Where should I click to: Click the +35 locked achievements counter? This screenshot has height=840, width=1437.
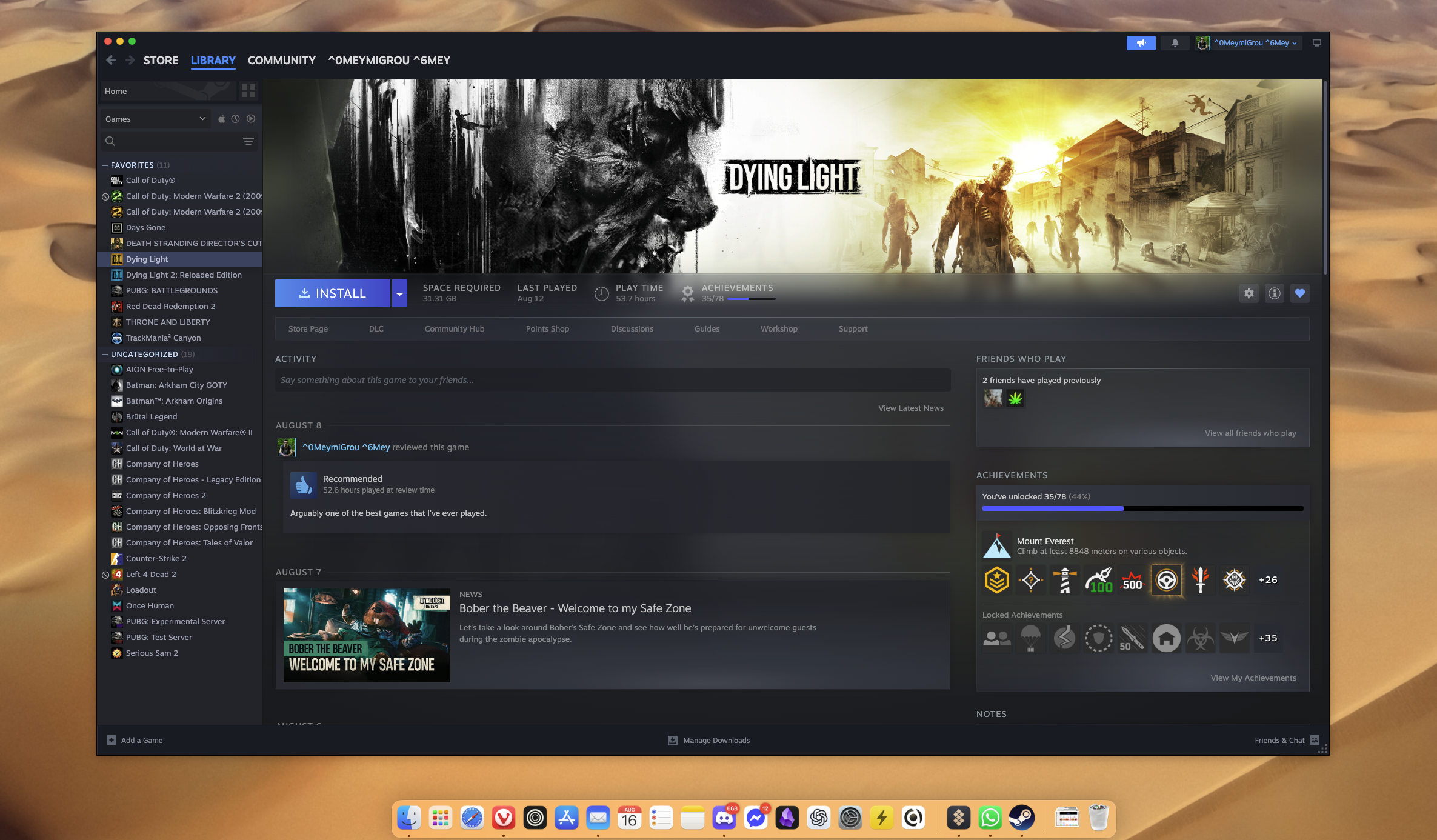point(1268,638)
